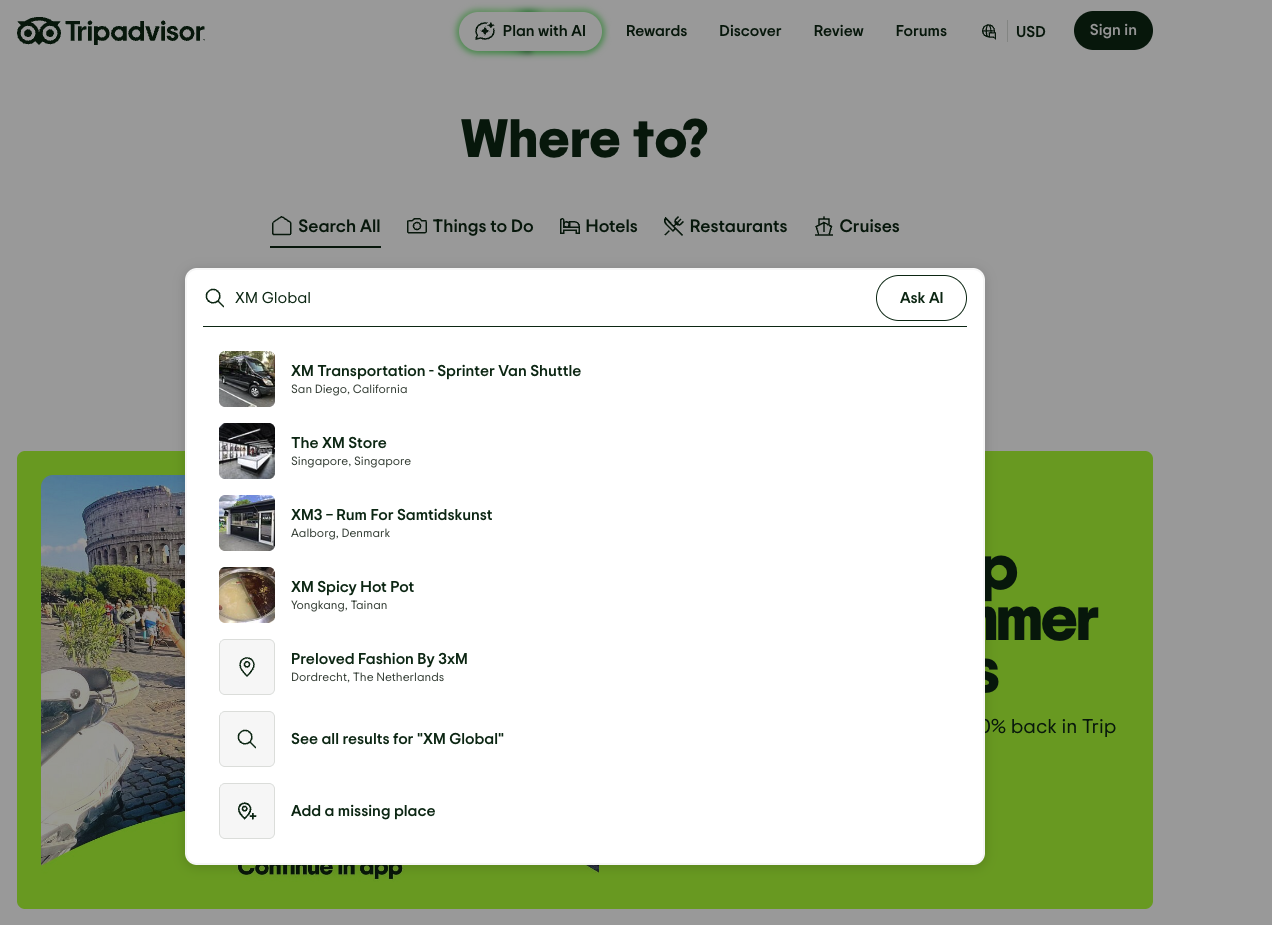
Task: Click the Aalborg, Denmark text
Action: click(340, 534)
